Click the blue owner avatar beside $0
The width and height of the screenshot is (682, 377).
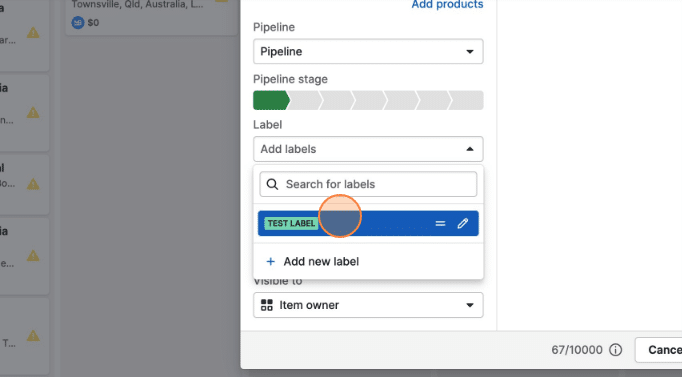(x=78, y=23)
